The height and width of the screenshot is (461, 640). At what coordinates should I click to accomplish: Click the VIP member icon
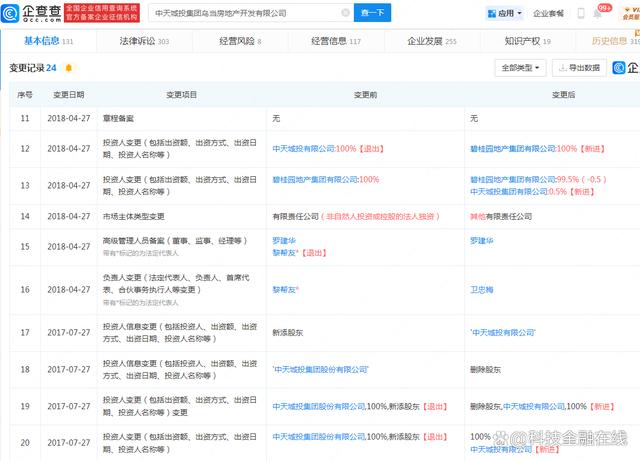[631, 13]
